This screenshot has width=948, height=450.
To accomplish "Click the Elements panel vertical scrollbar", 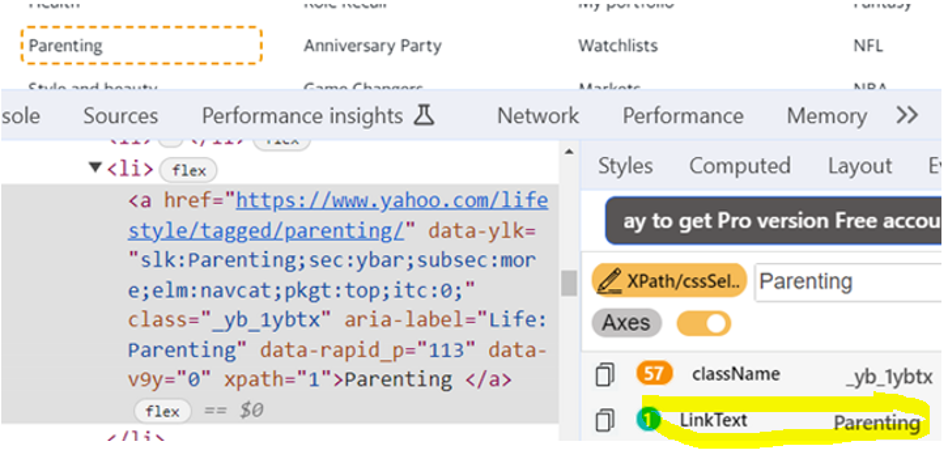I will tap(569, 284).
